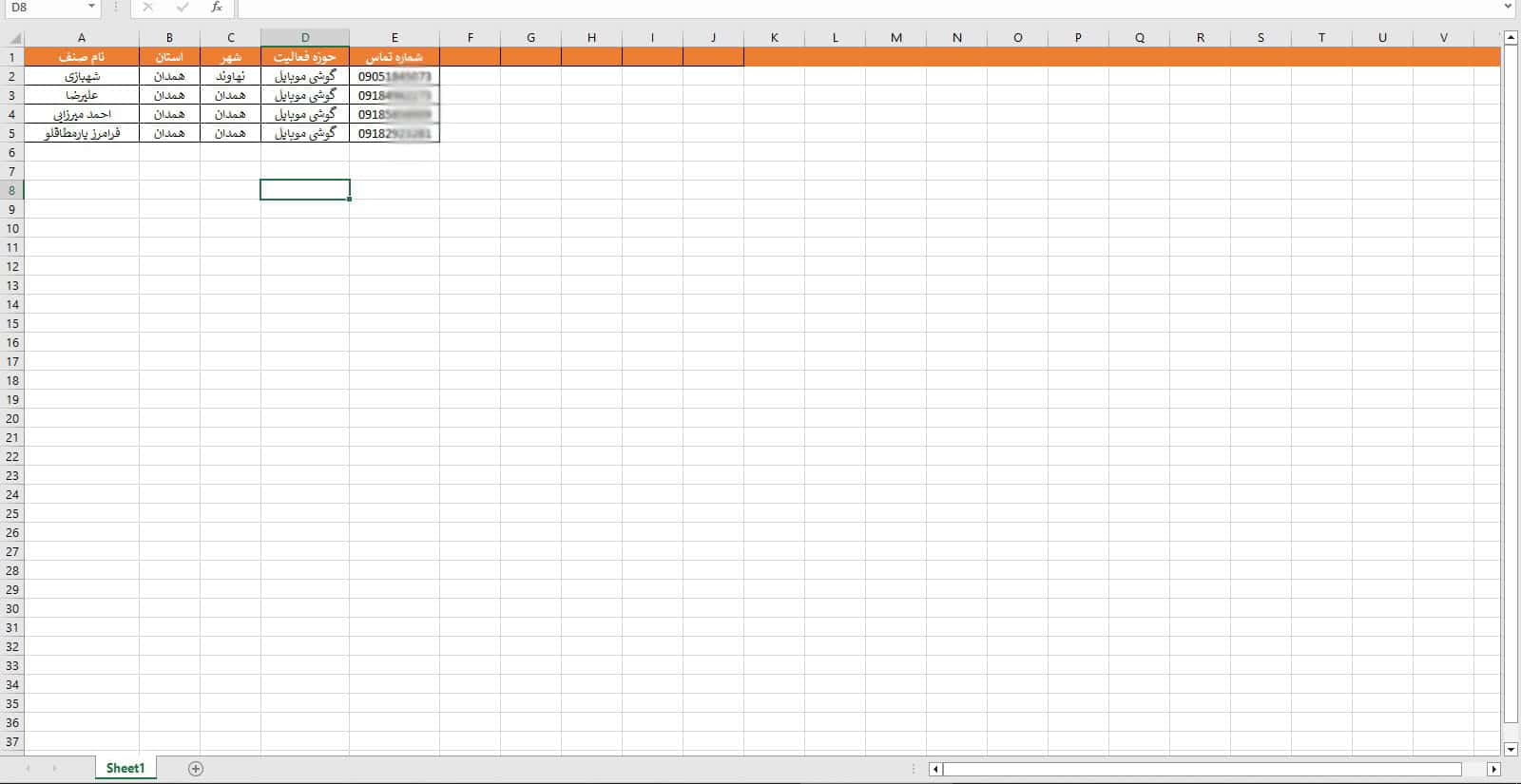Click next sheet navigation arrow
1521x784 pixels.
pyautogui.click(x=54, y=769)
